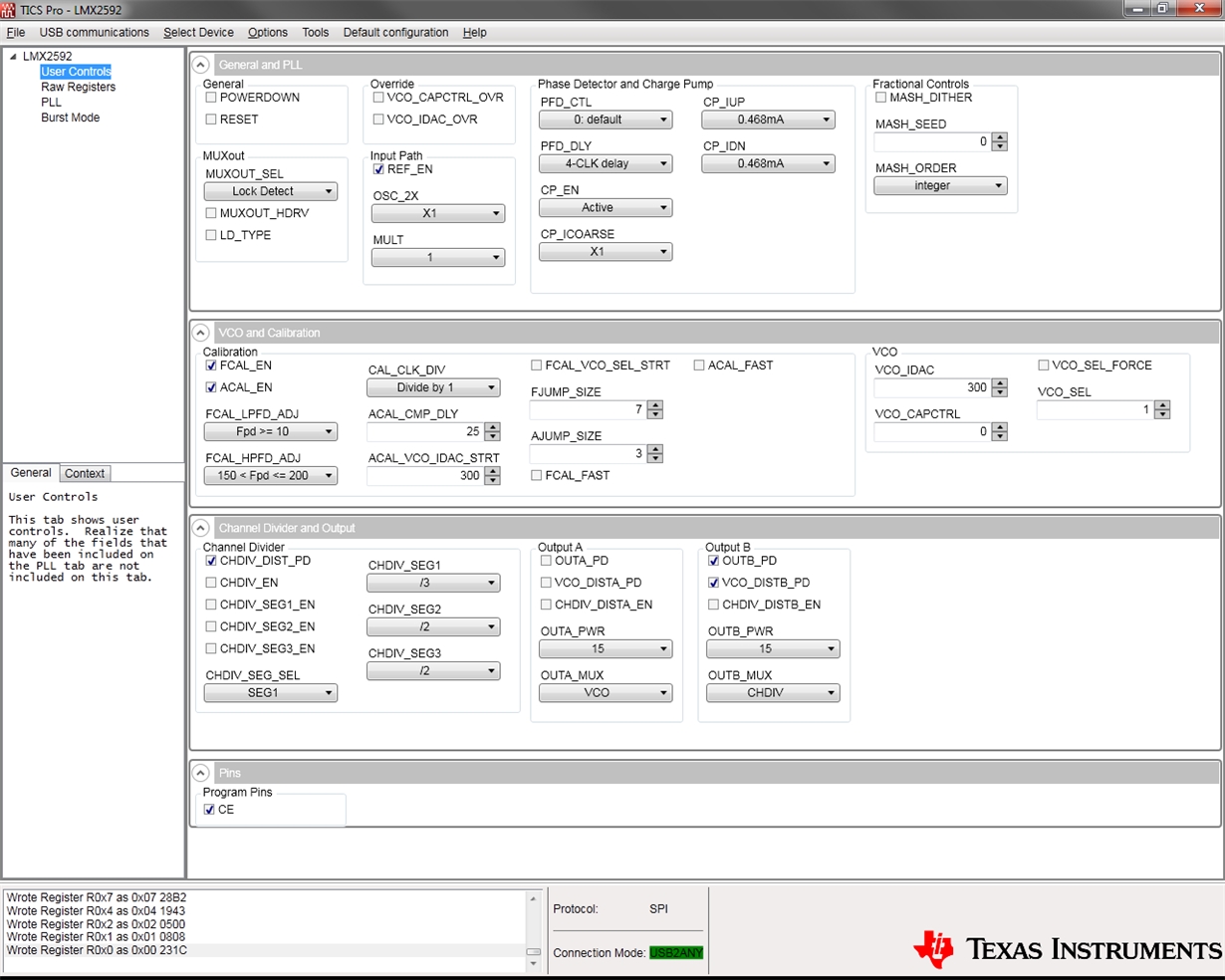1225x980 pixels.
Task: Open the File menu
Action: [x=16, y=33]
